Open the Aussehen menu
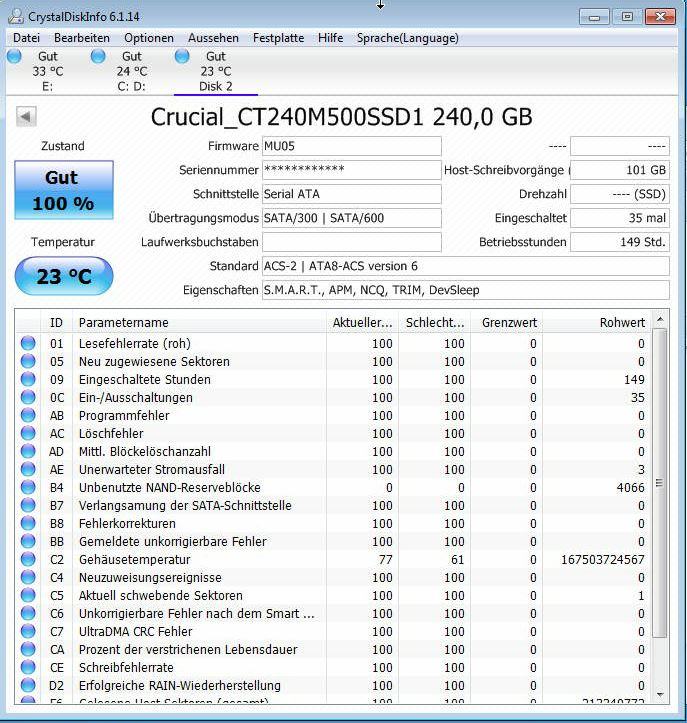The height and width of the screenshot is (723, 687). [x=213, y=38]
